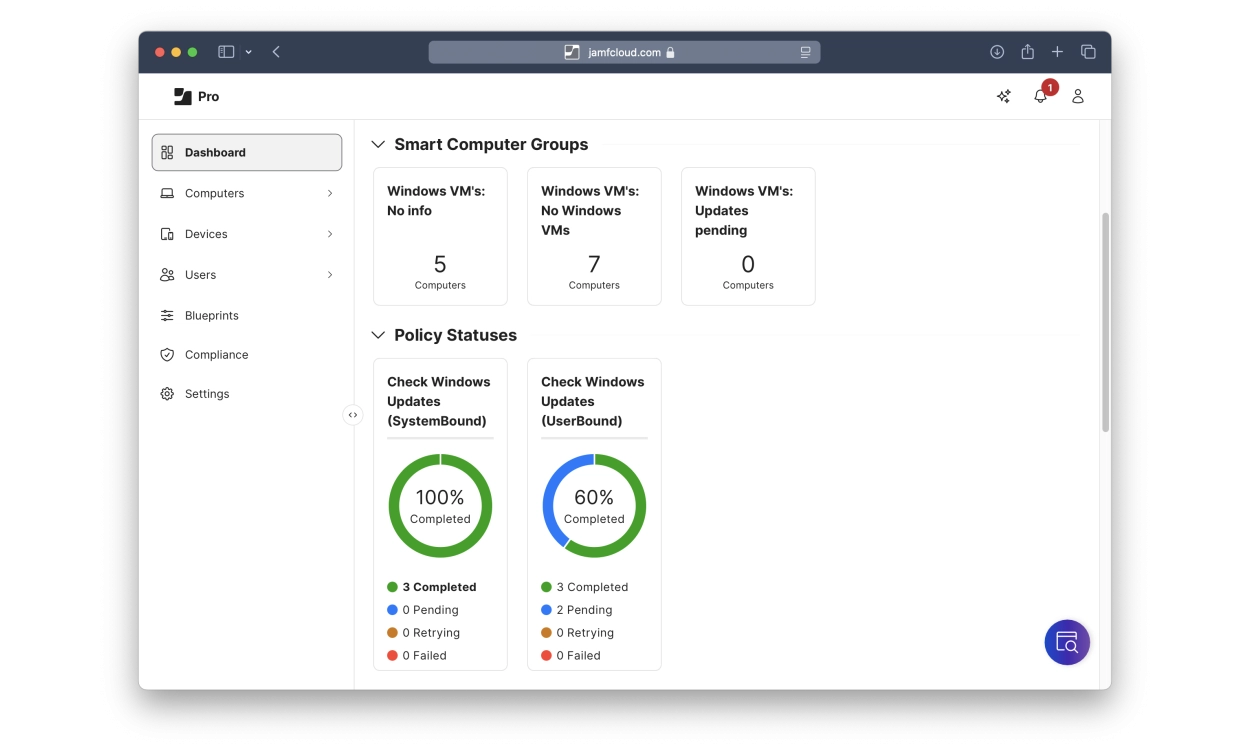Toggle the Safari sidebar button
The height and width of the screenshot is (750, 1250).
coord(226,52)
